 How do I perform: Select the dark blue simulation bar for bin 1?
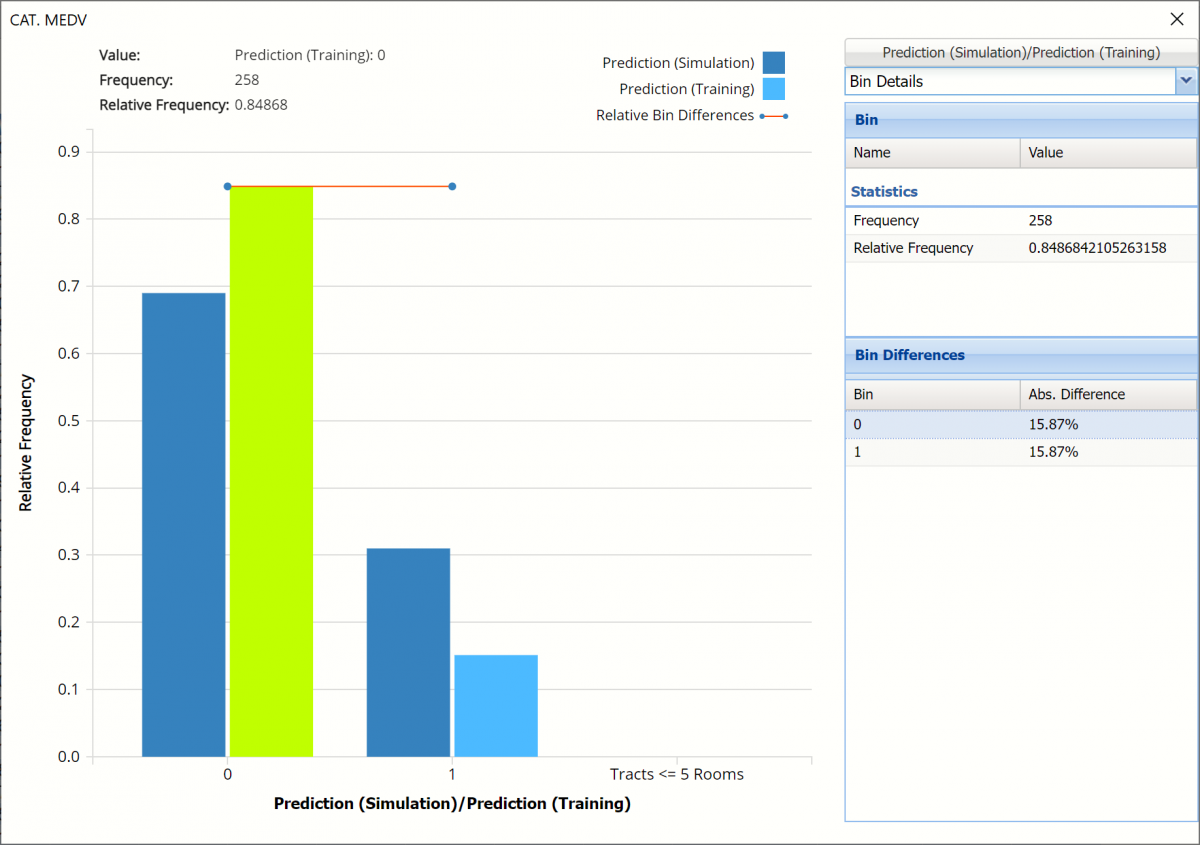[x=408, y=652]
